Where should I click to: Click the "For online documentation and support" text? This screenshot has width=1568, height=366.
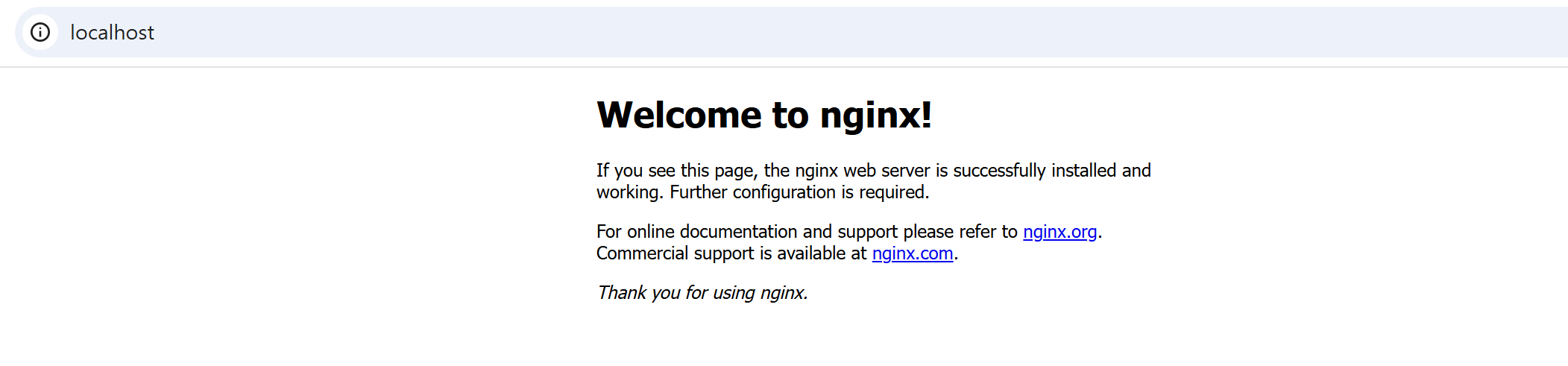(748, 232)
